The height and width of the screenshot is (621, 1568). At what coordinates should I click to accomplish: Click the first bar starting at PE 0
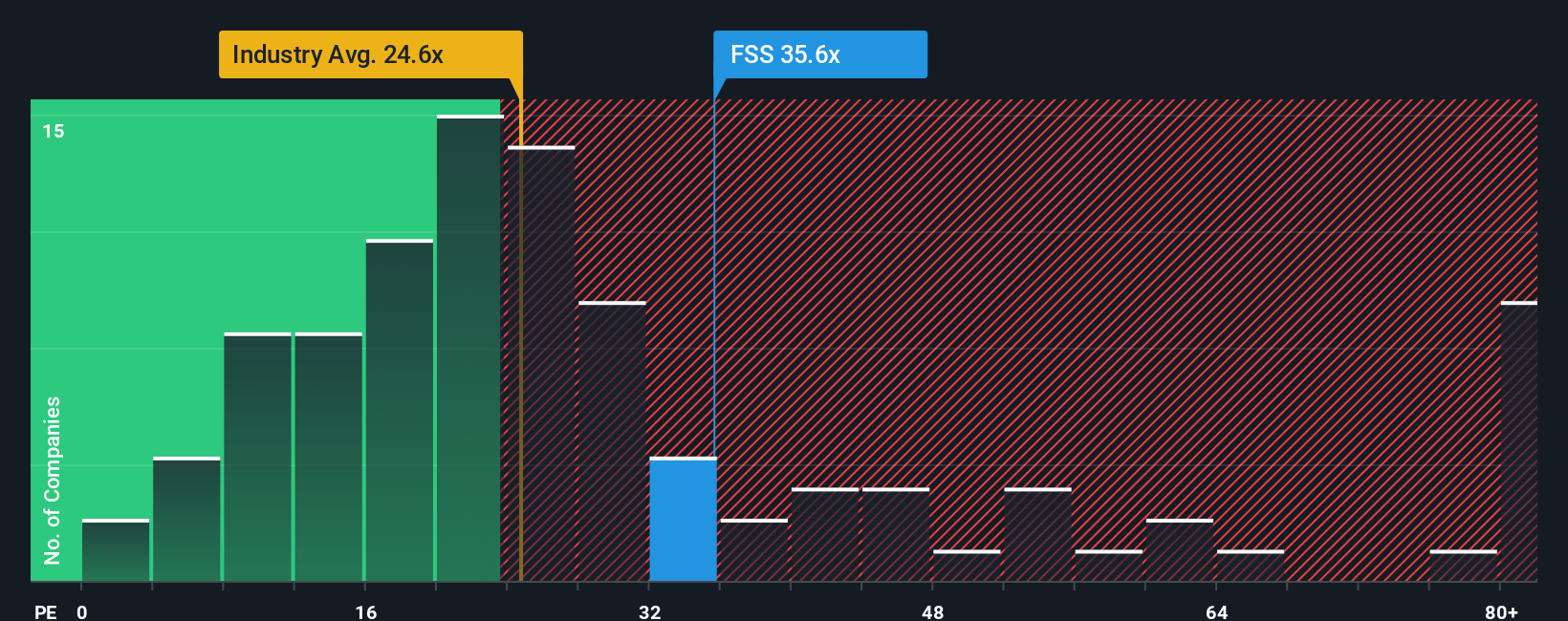pyautogui.click(x=116, y=550)
